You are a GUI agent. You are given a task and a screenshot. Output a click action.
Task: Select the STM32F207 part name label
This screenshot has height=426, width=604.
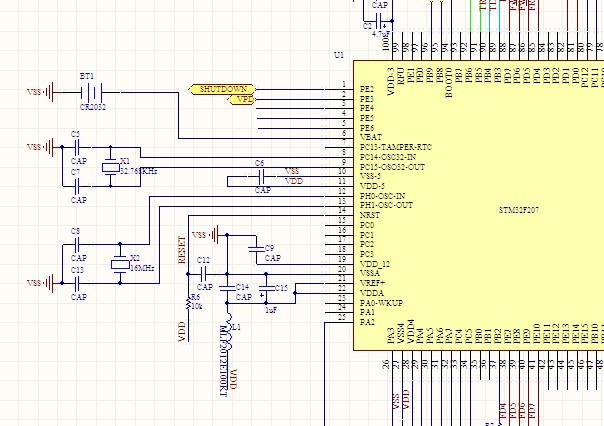(x=519, y=210)
